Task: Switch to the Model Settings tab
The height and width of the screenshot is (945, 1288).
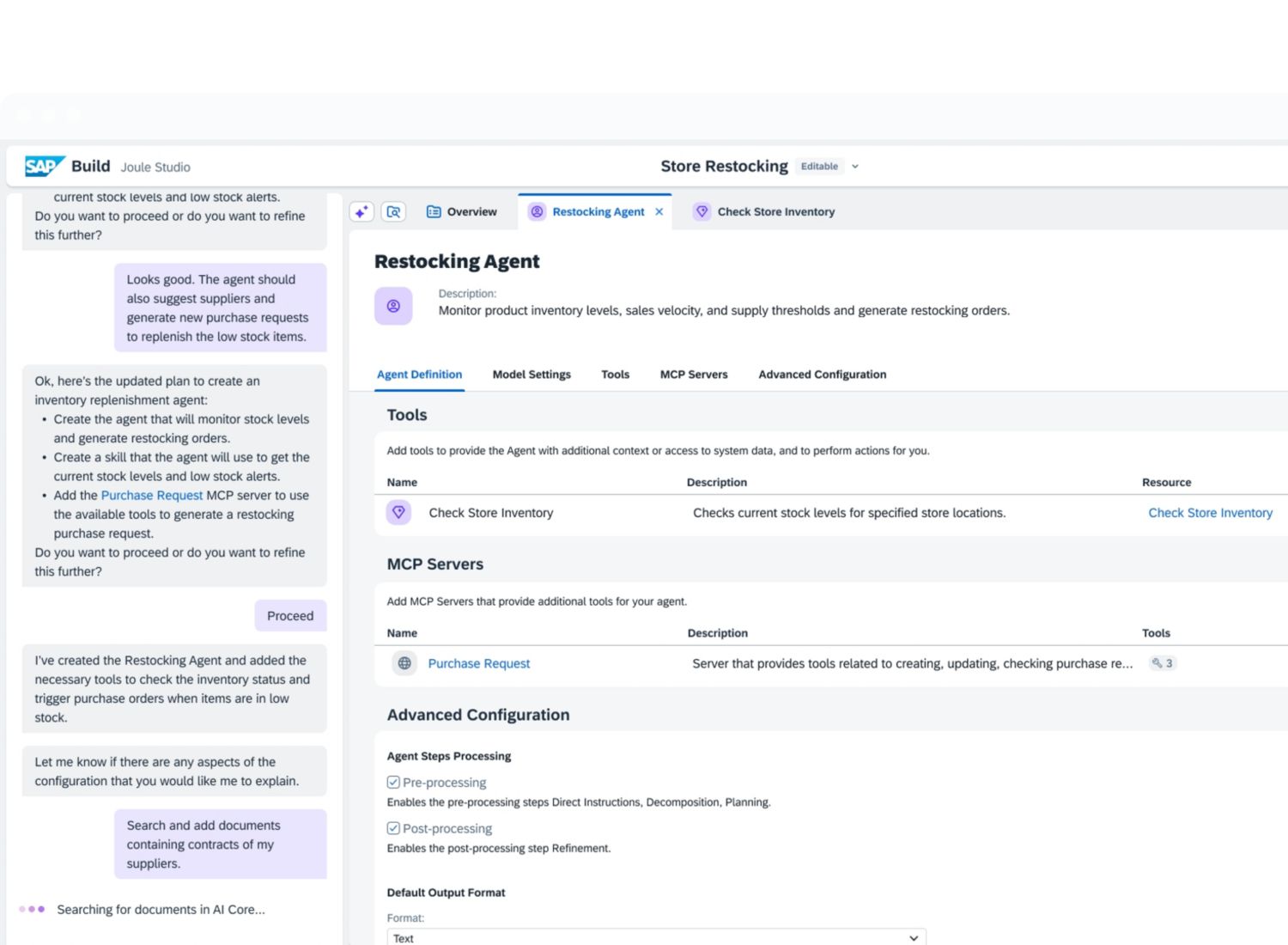Action: [x=532, y=375]
